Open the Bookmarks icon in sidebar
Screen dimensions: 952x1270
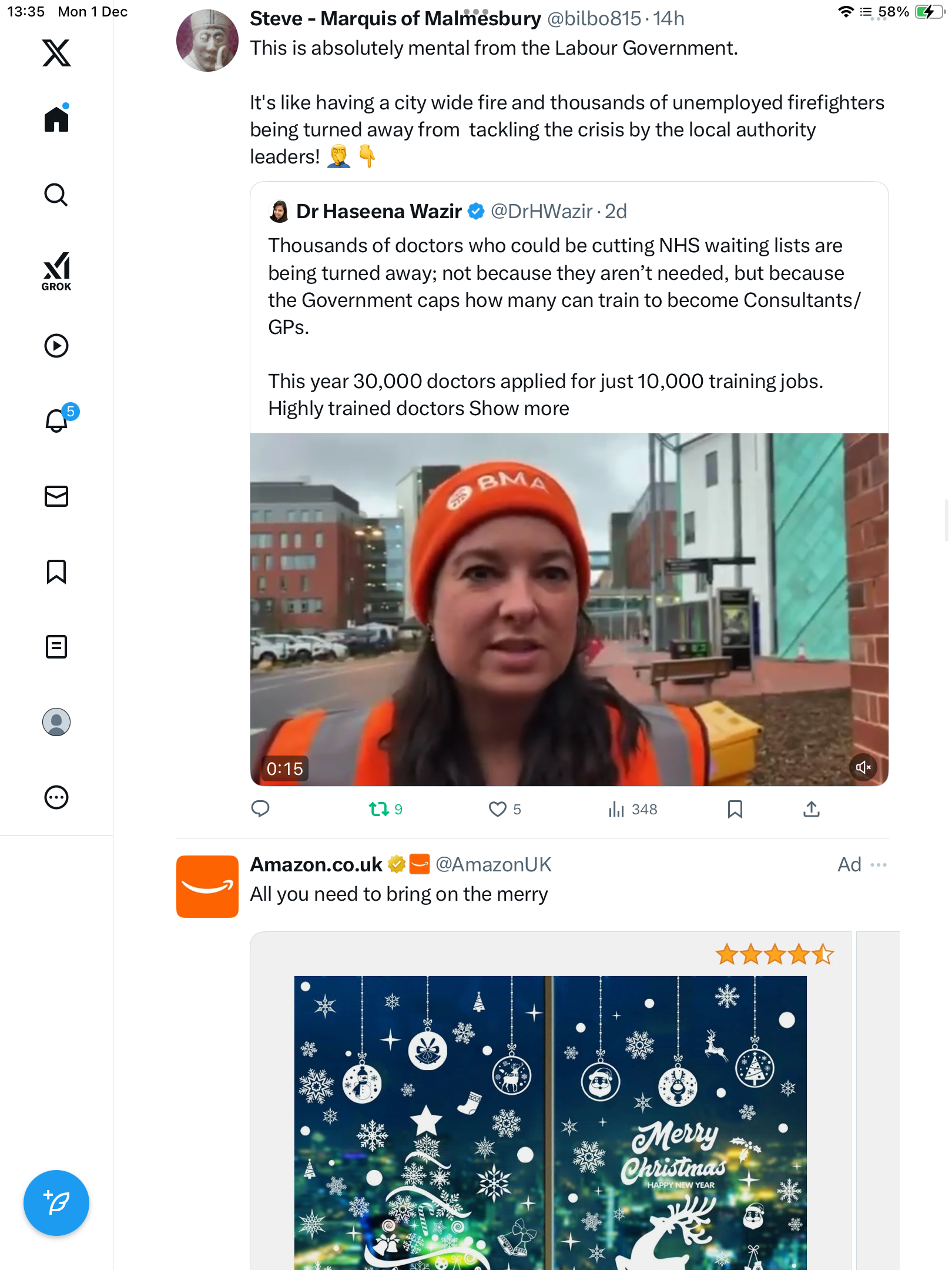(x=56, y=571)
